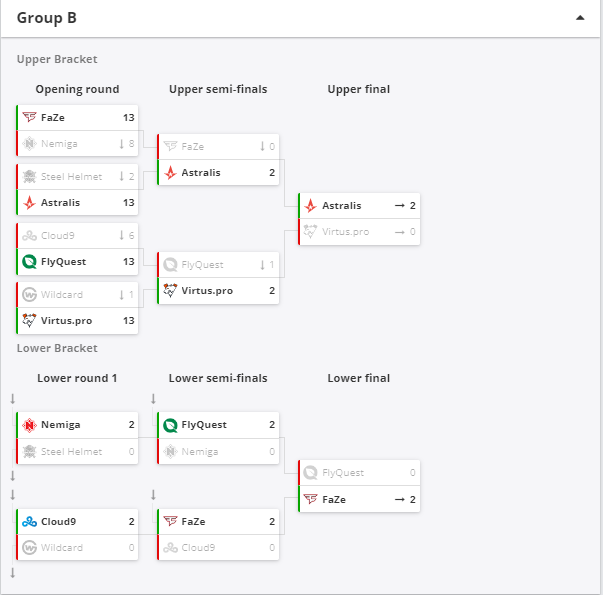Open Wildcard team in lower round 1
Image resolution: width=603 pixels, height=595 pixels.
[x=61, y=548]
